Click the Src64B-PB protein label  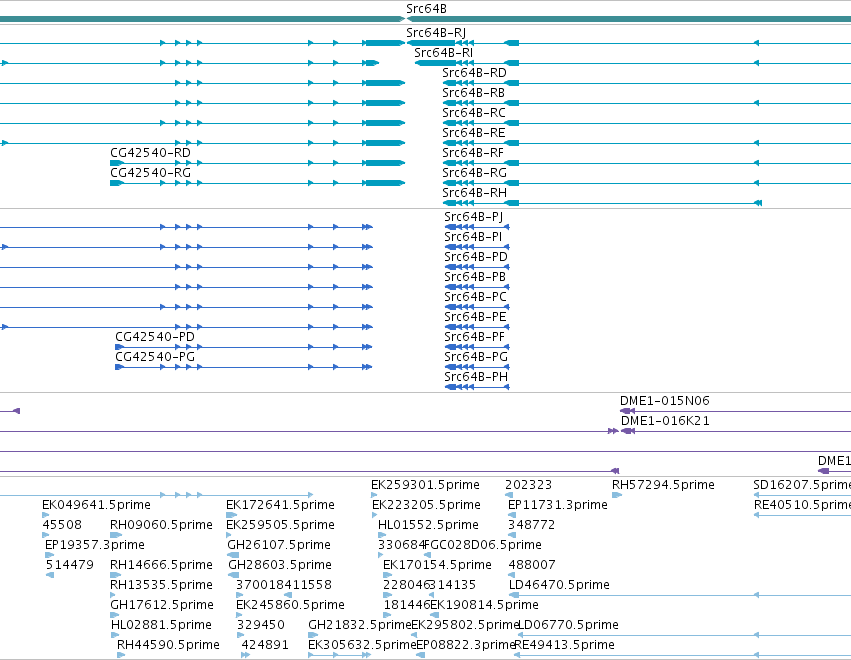pyautogui.click(x=475, y=277)
